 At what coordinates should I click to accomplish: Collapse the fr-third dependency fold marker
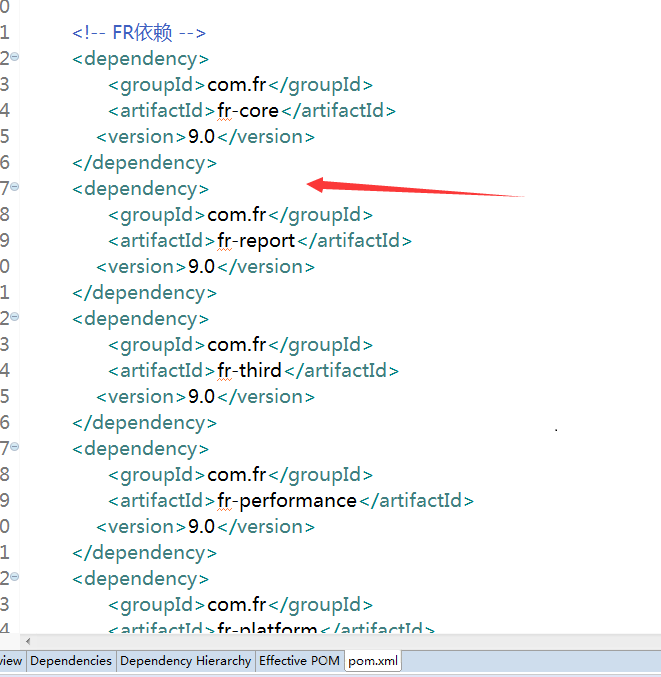click(x=15, y=316)
